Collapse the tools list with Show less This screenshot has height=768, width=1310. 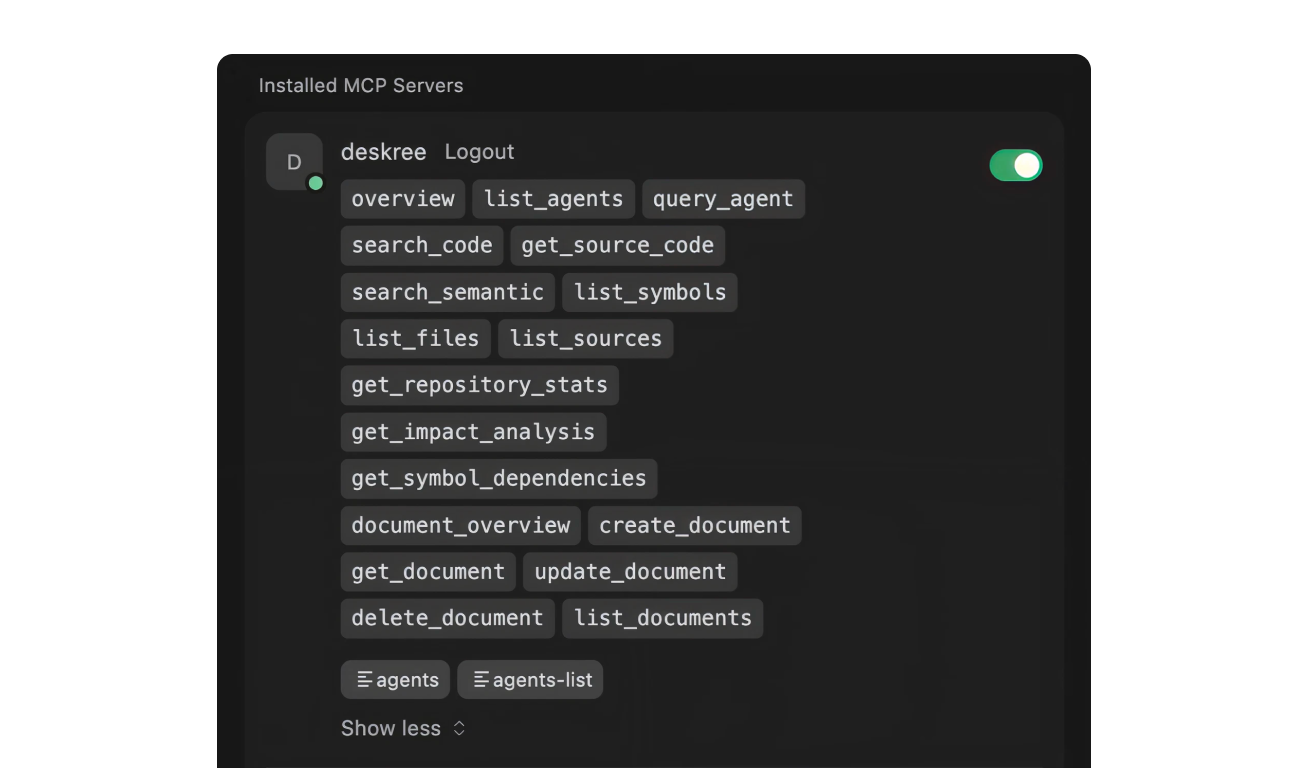coord(403,728)
